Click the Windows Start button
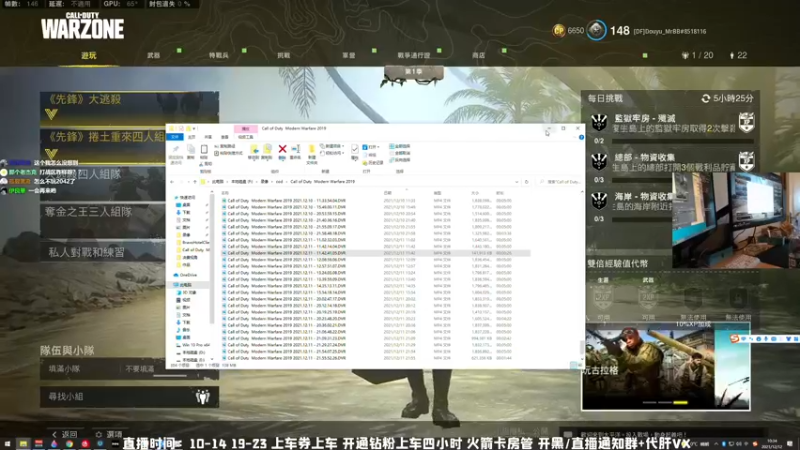800x450 pixels. (x=7, y=444)
